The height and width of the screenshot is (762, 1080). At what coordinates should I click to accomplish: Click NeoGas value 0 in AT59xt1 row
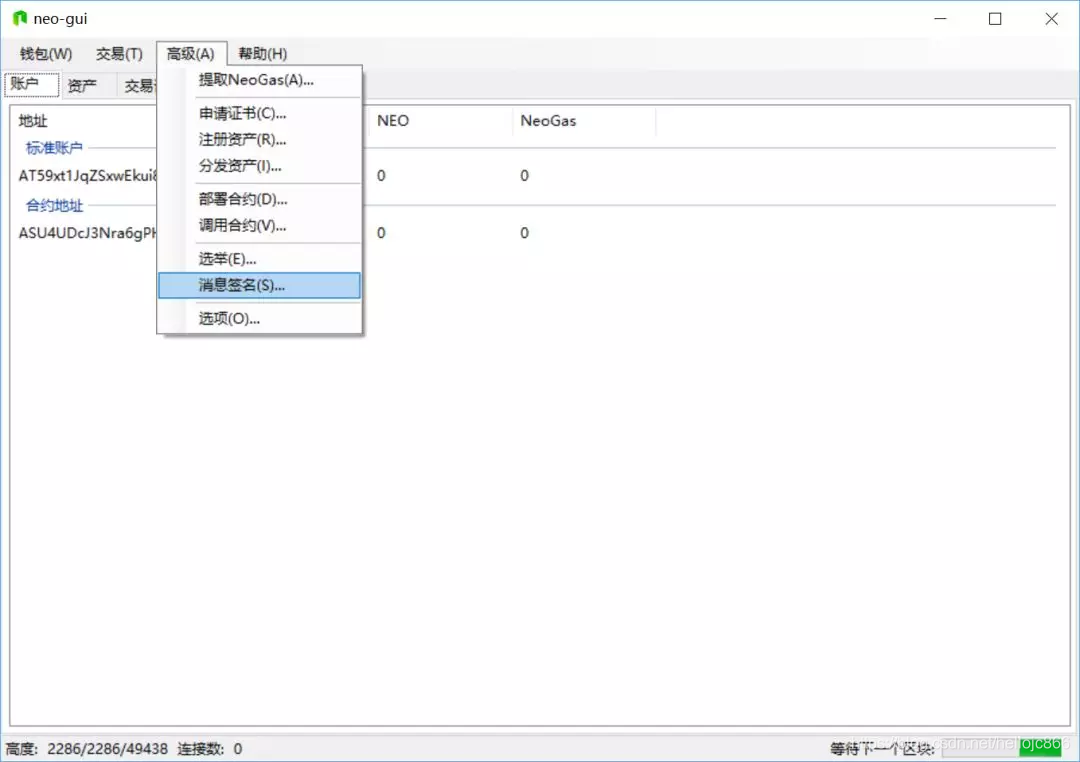tap(524, 176)
